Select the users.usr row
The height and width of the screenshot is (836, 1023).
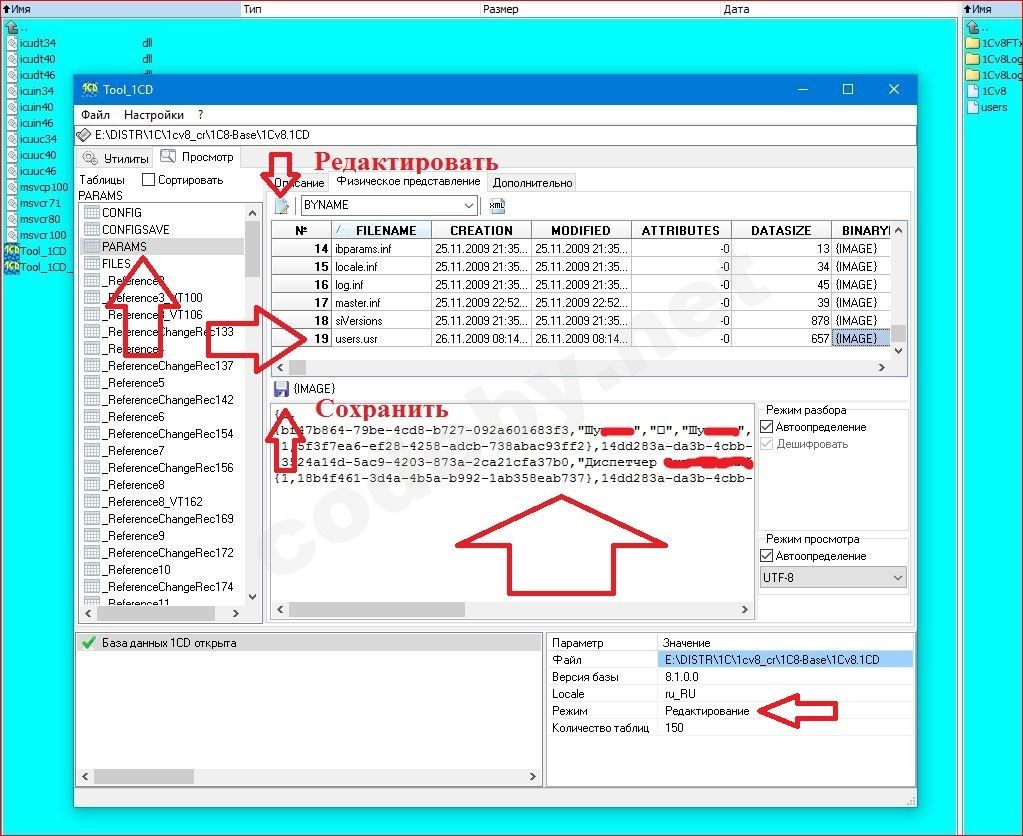(x=581, y=339)
